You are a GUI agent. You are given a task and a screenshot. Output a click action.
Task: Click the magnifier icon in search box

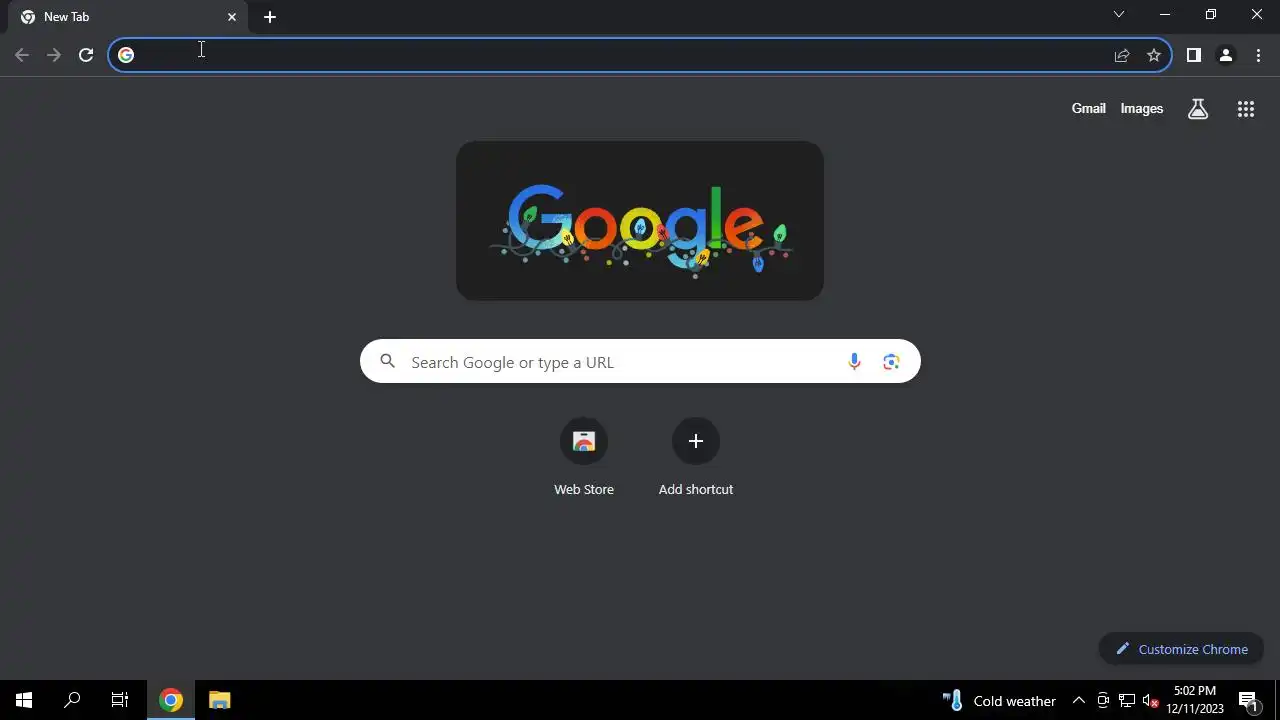click(387, 362)
